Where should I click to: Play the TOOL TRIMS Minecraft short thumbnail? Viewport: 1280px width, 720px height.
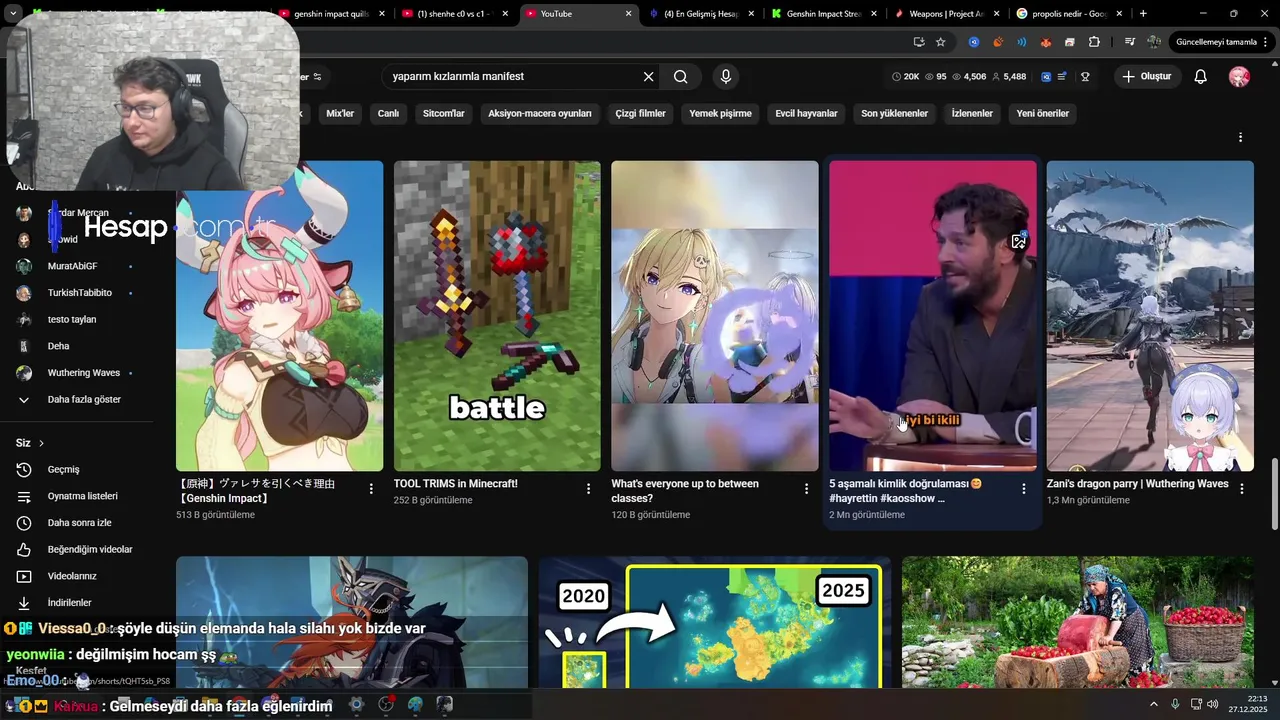click(x=497, y=316)
